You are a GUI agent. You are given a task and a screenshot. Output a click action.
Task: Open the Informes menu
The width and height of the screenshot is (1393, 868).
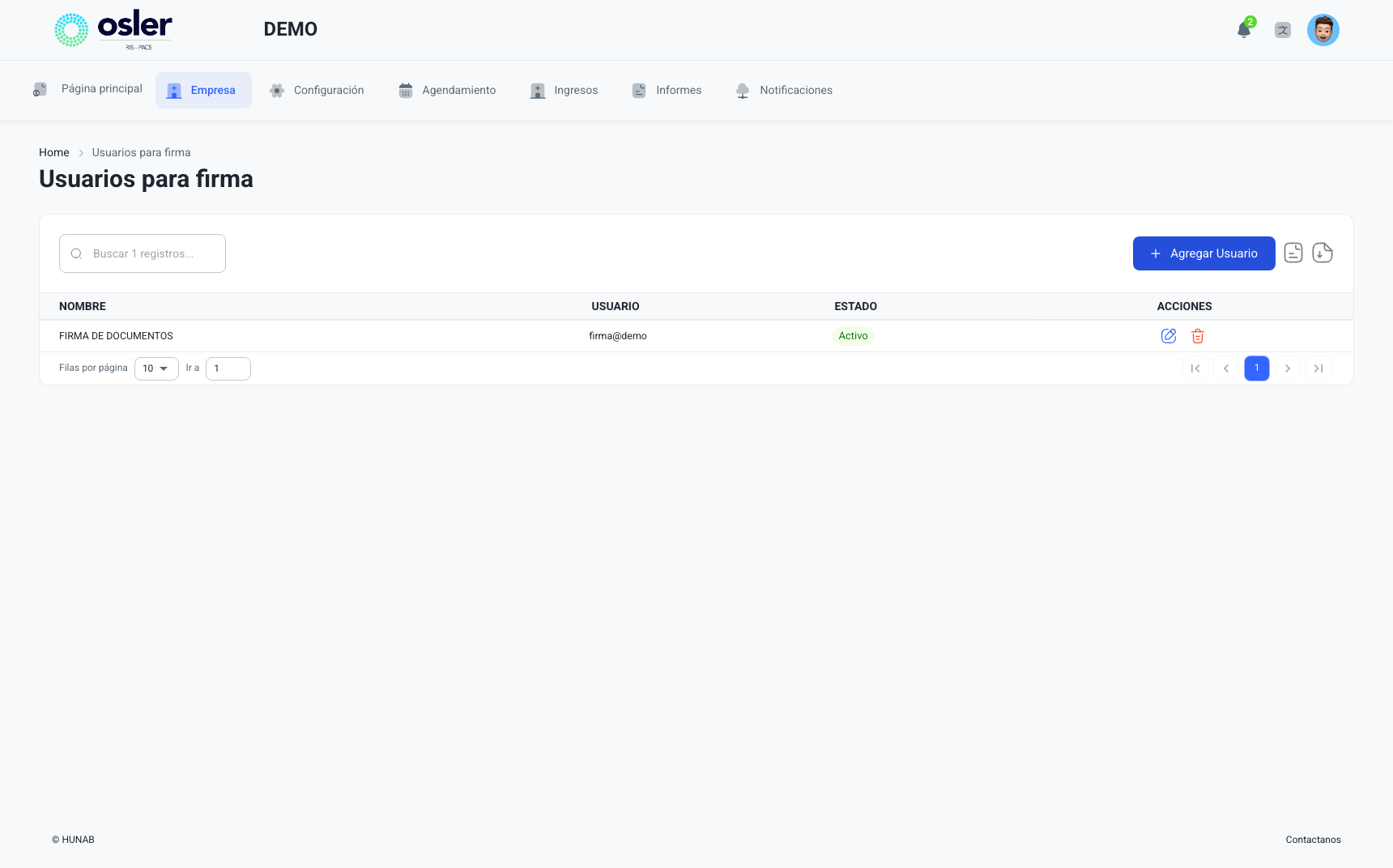click(667, 90)
